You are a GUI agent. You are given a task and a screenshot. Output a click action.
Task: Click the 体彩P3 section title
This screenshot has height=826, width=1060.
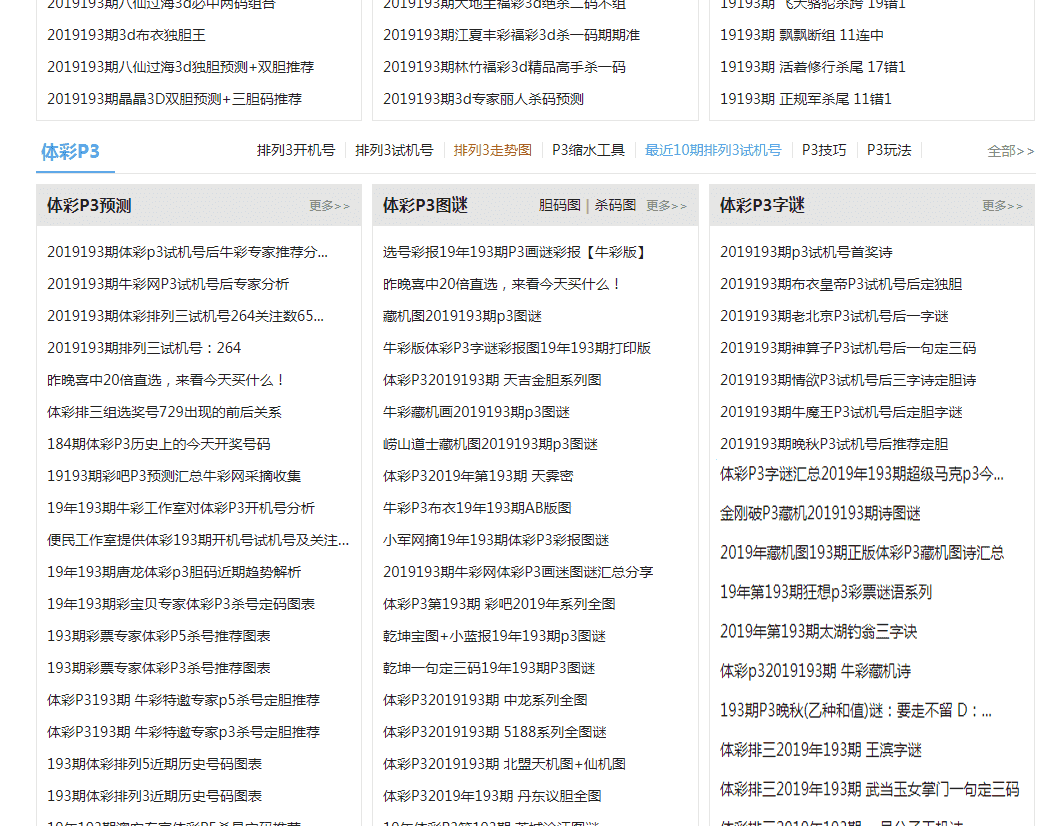coord(70,152)
